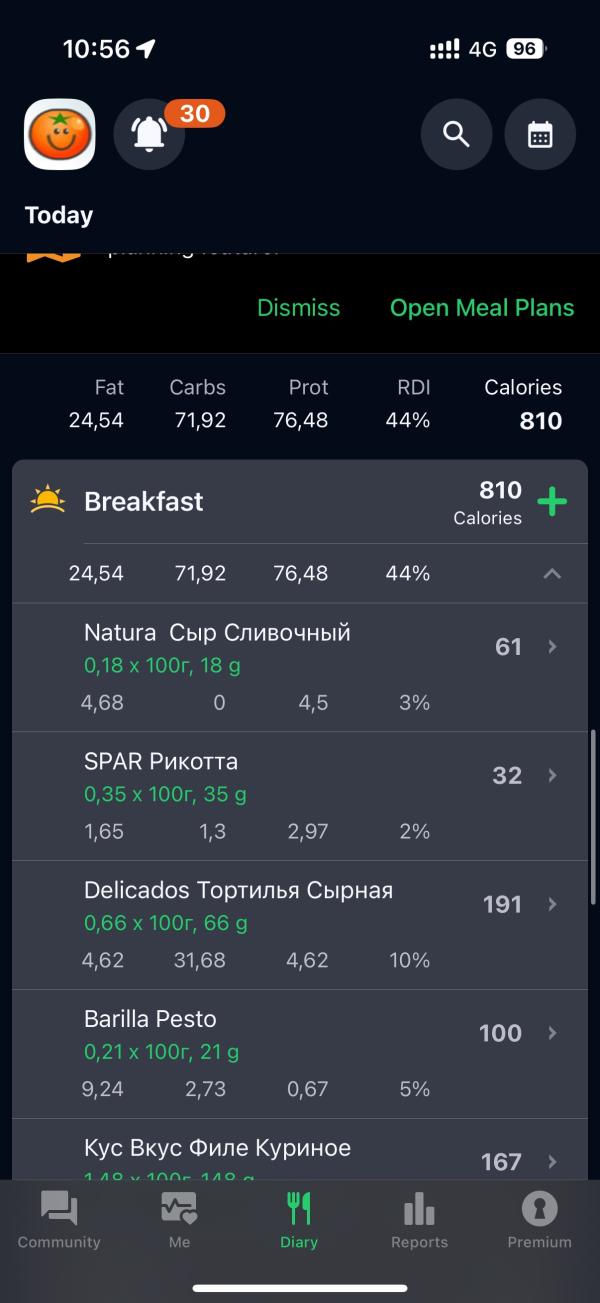Expand Natura Сыр Сливочный entry arrow
This screenshot has width=600, height=1303.
point(552,647)
